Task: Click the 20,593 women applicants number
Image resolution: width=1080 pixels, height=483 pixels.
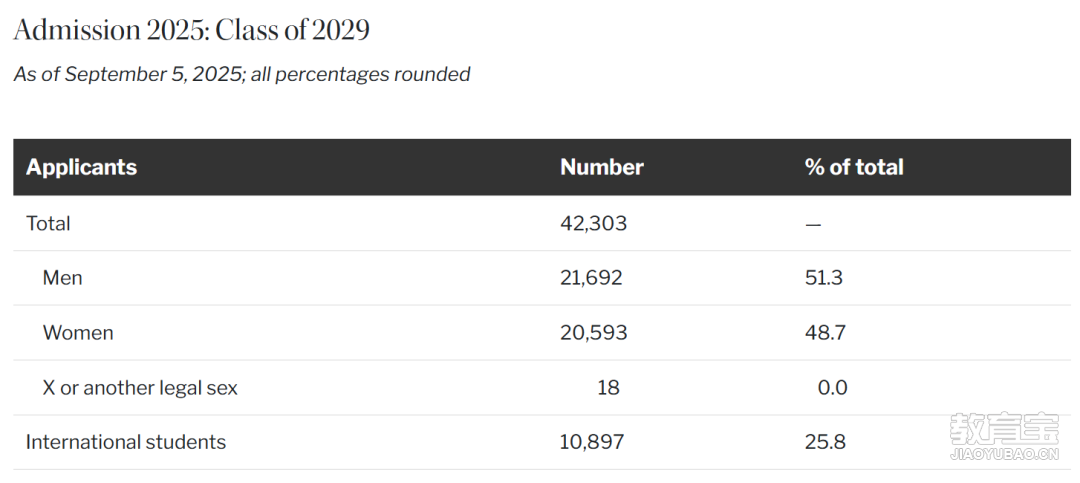Action: 593,333
